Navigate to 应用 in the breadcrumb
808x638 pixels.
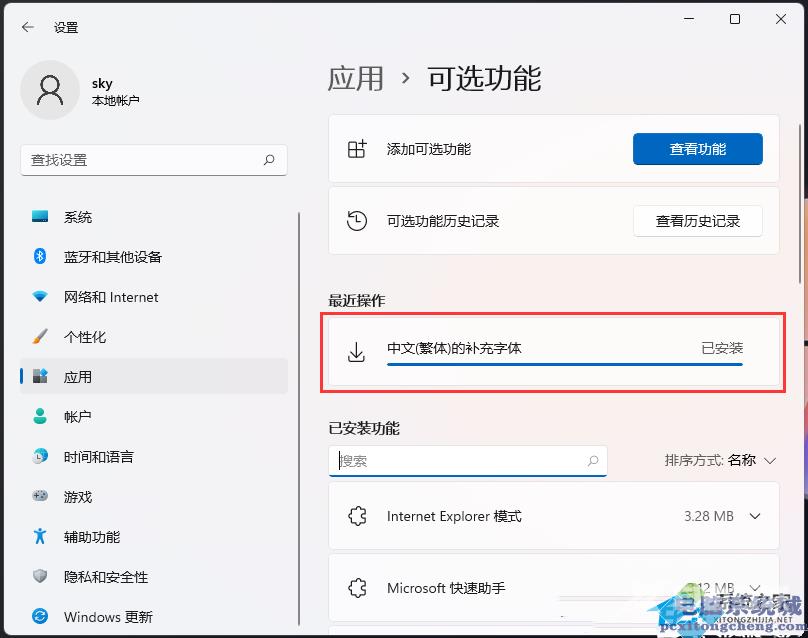click(x=356, y=78)
